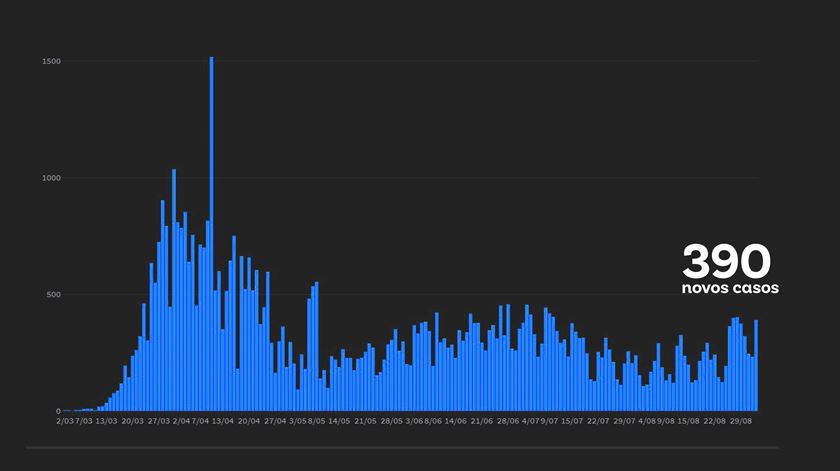Select the 29/08 date label
Image resolution: width=840 pixels, height=471 pixels.
tap(741, 422)
